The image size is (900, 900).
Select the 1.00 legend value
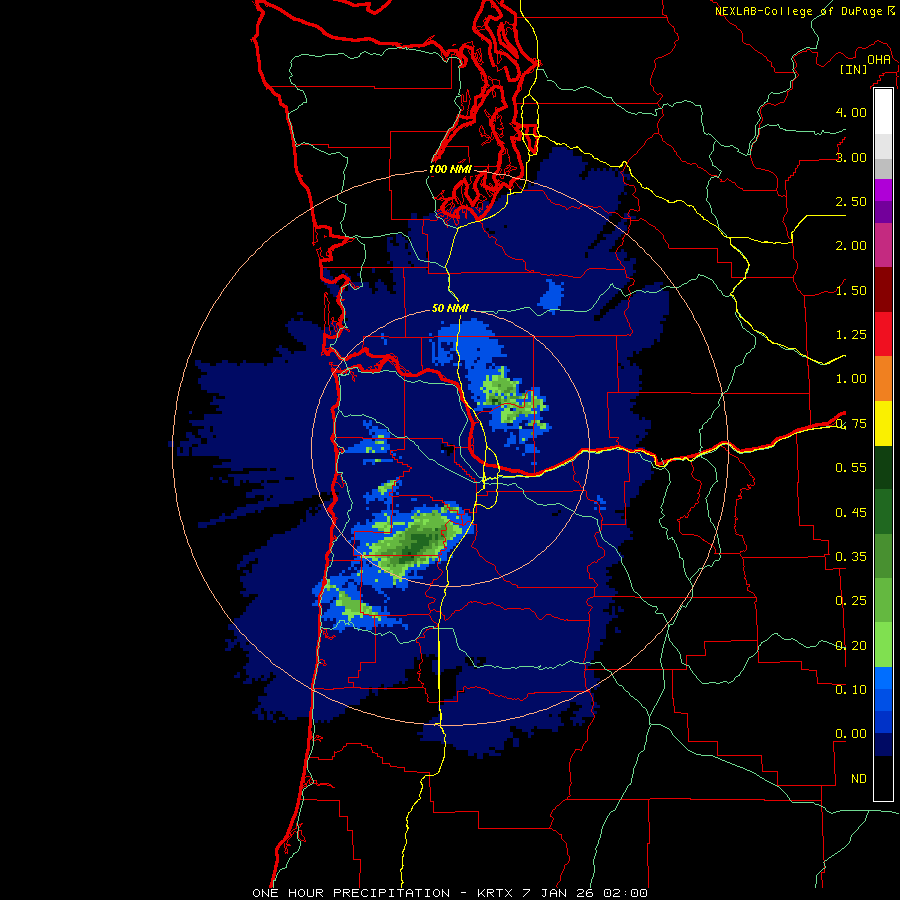click(x=851, y=379)
